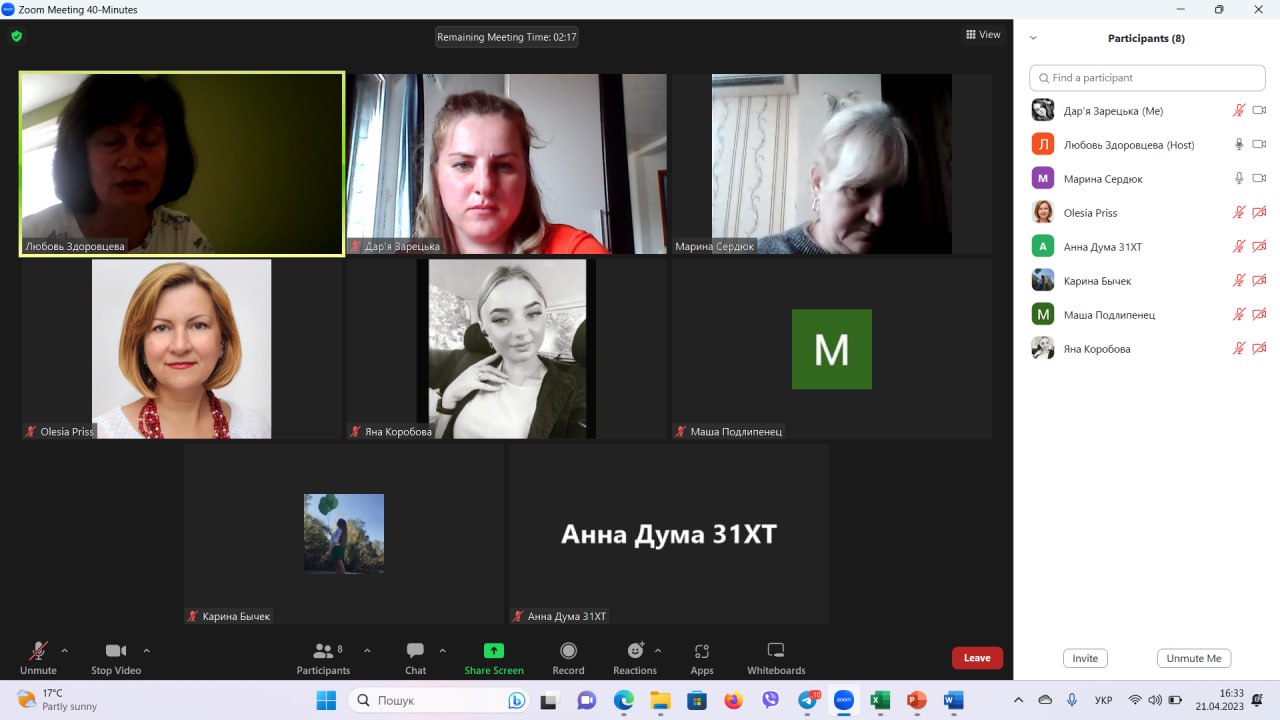The image size is (1280, 720).
Task: Open Excel from the taskbar
Action: click(x=880, y=700)
